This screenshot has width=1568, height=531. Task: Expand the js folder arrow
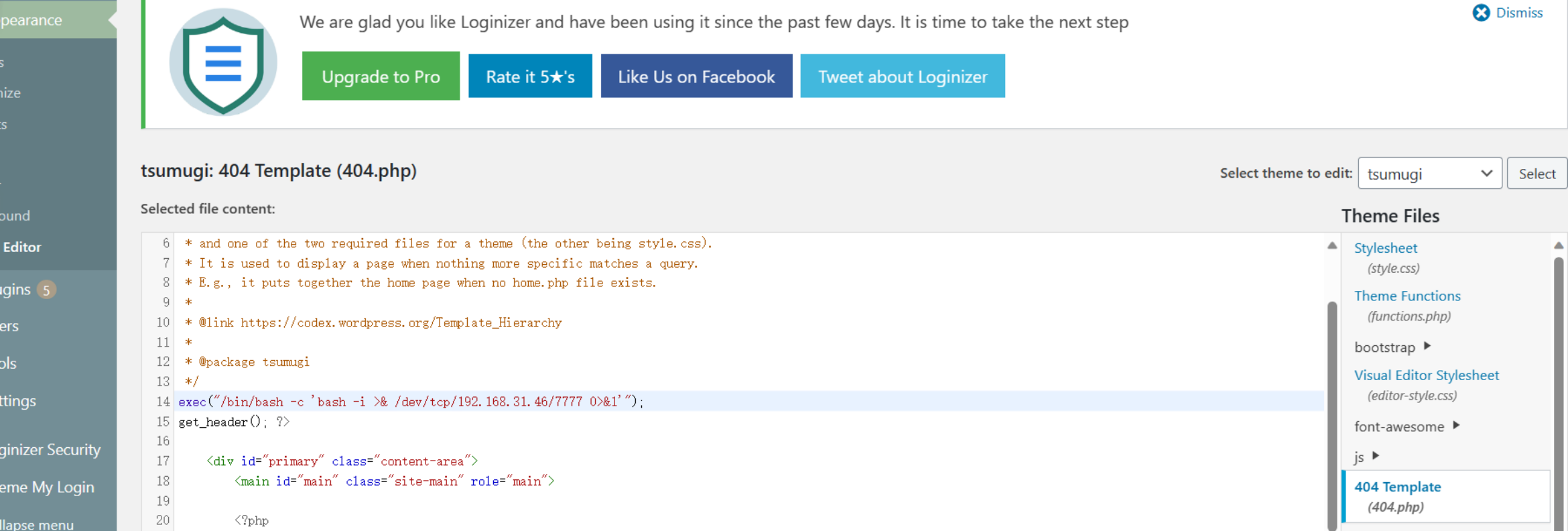[x=1376, y=455]
